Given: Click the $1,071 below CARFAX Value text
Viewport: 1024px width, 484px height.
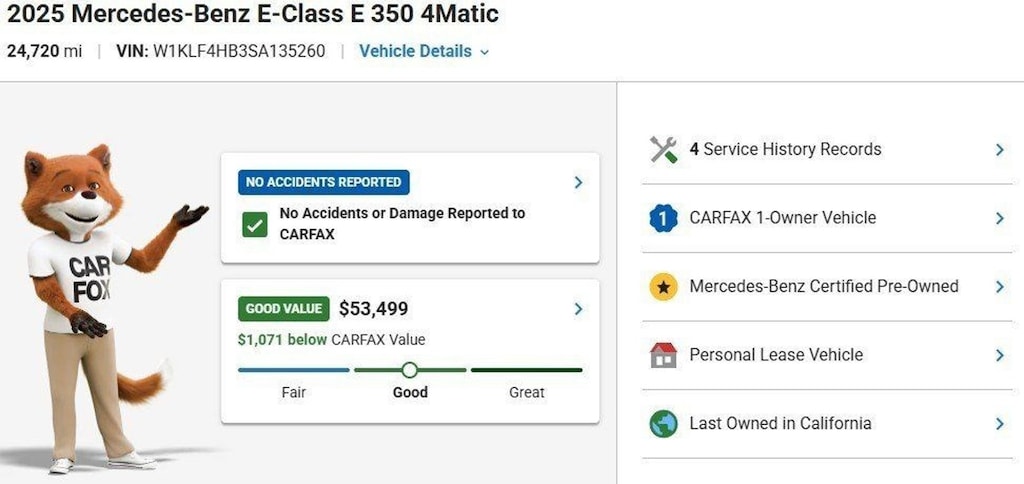Looking at the screenshot, I should click(332, 340).
